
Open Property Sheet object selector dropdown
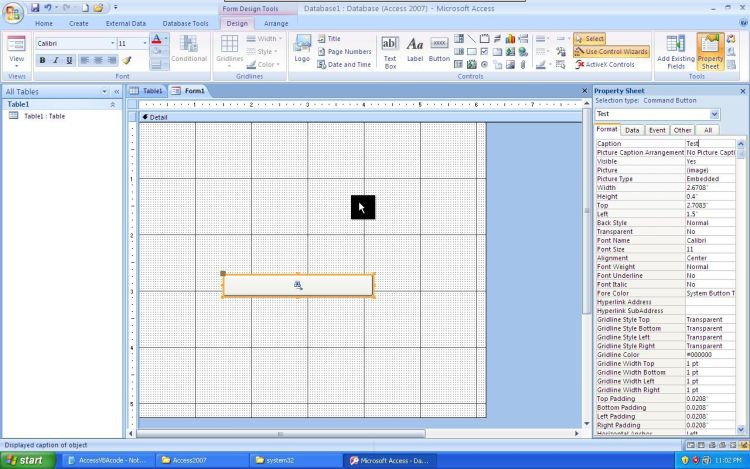[714, 114]
